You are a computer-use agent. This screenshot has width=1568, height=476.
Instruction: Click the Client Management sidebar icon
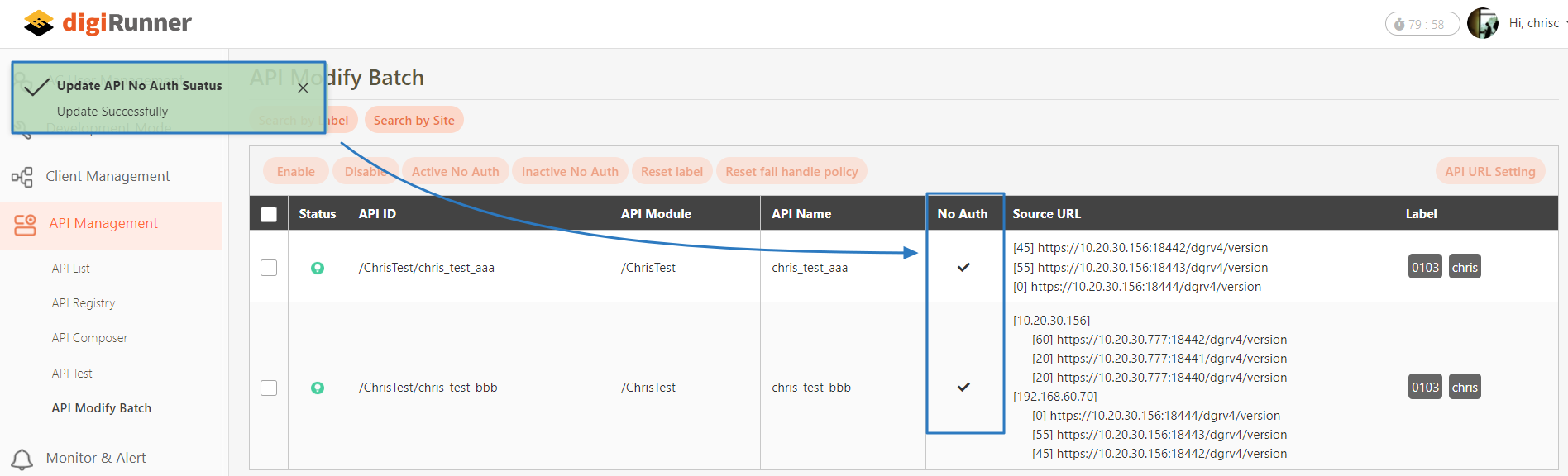(22, 177)
